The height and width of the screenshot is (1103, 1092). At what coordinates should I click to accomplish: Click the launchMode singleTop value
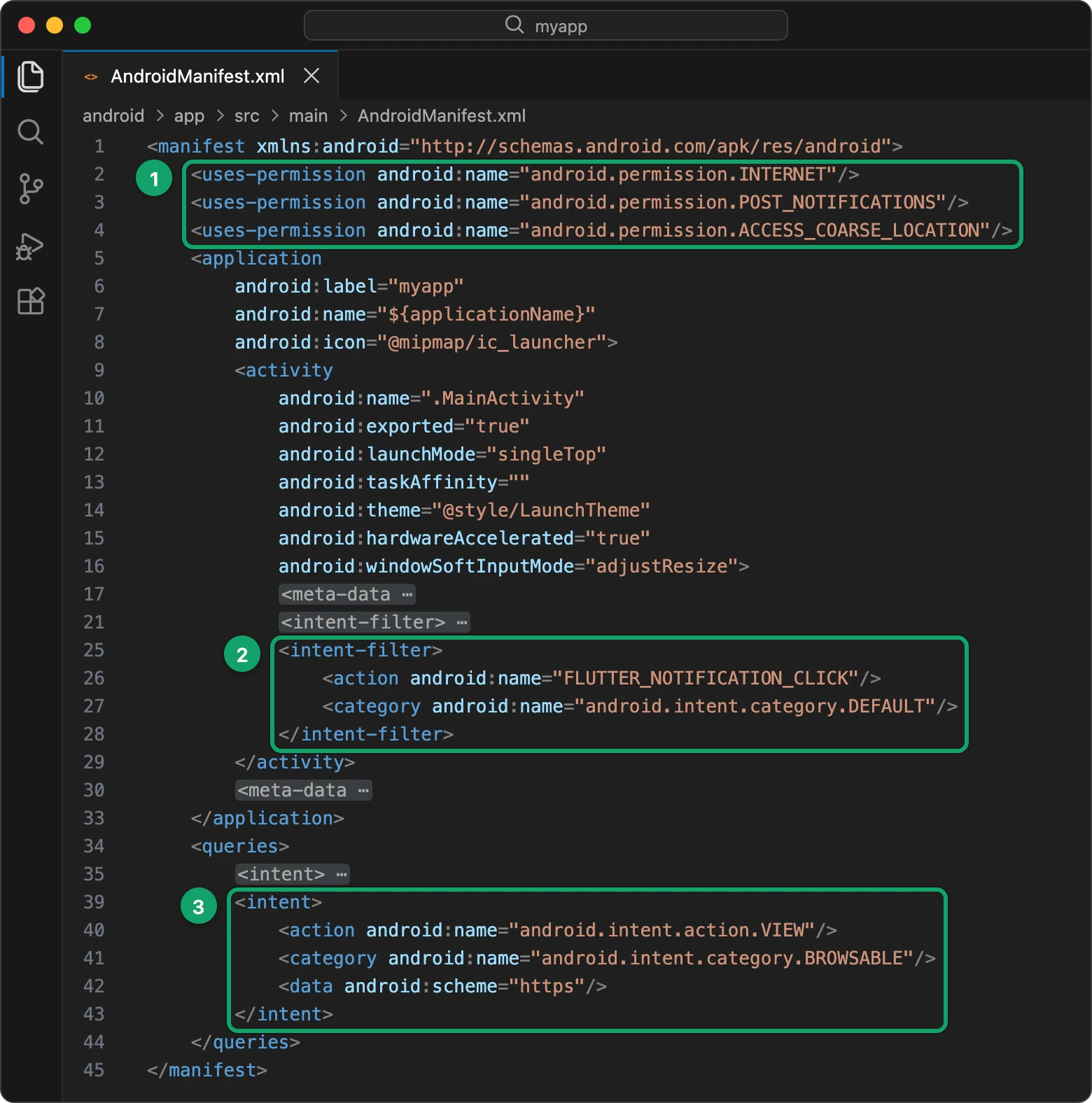[x=547, y=454]
